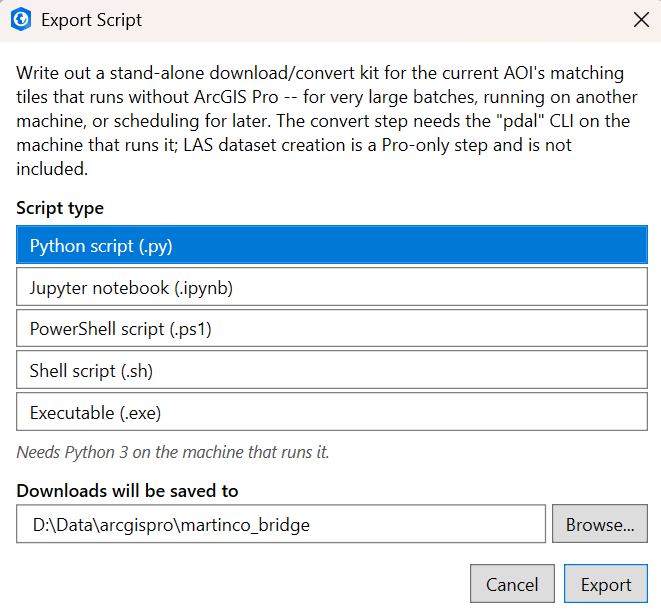Open Browse... folder picker
The image size is (661, 615).
pos(600,524)
